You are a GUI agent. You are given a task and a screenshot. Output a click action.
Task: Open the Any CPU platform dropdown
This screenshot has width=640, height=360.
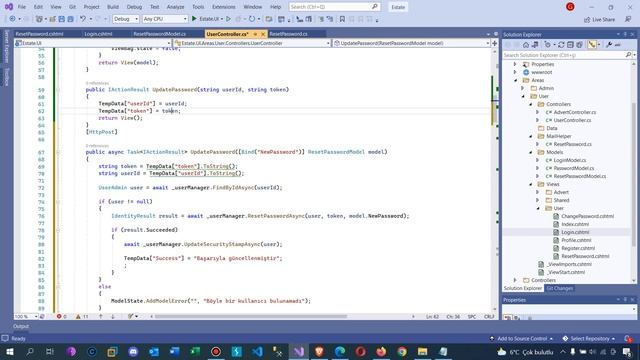coord(165,19)
